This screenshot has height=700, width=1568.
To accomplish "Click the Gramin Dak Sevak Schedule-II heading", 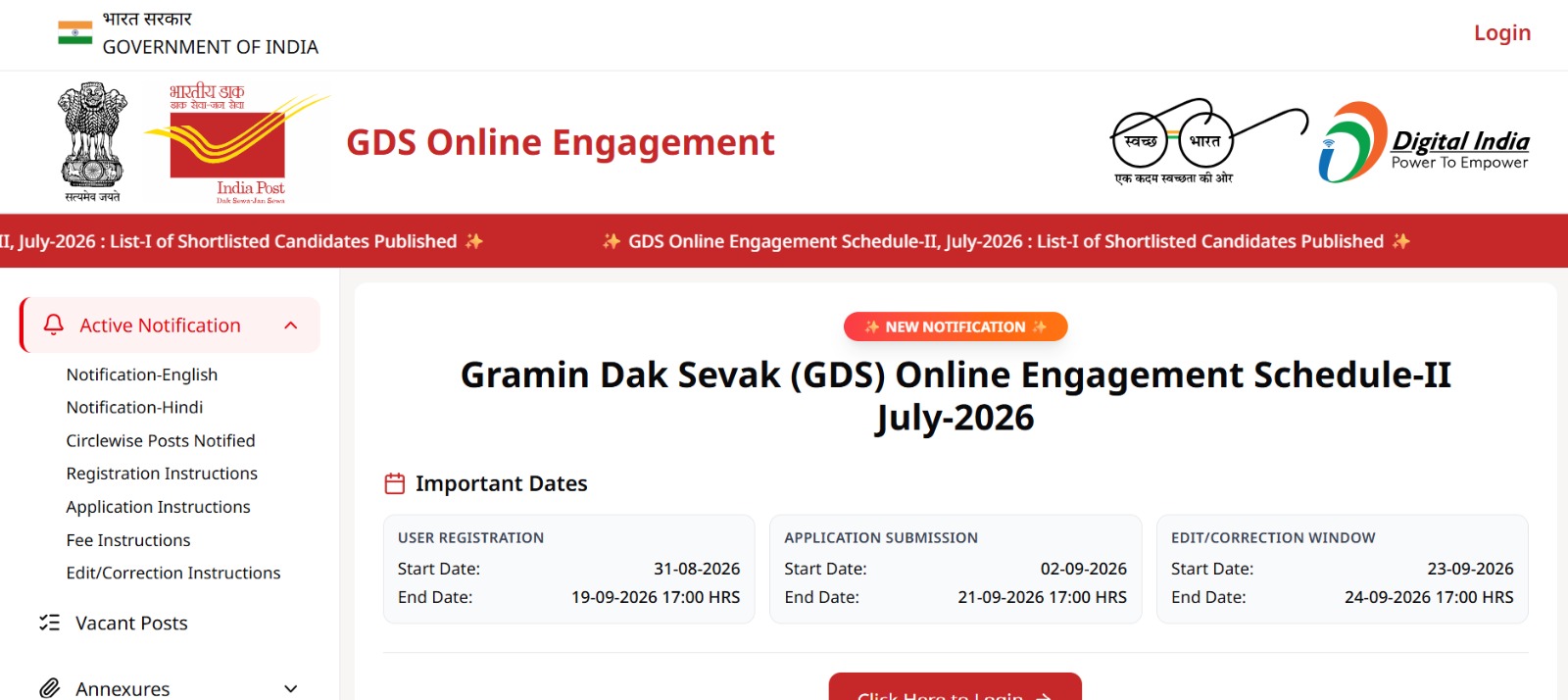I will coord(955,396).
